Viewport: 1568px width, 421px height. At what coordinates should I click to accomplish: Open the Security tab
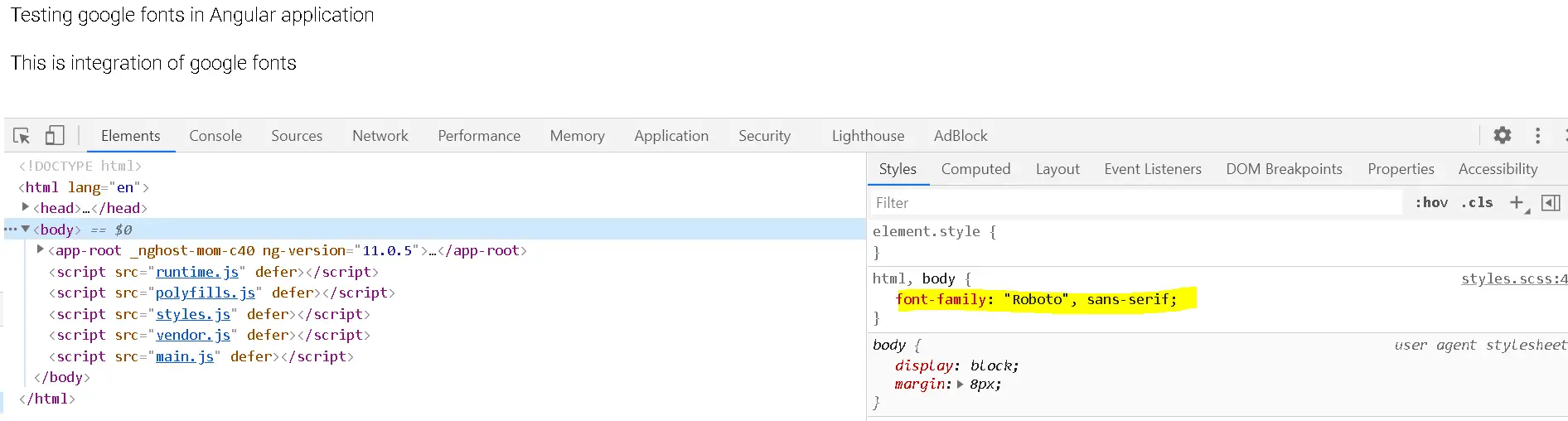click(x=764, y=136)
